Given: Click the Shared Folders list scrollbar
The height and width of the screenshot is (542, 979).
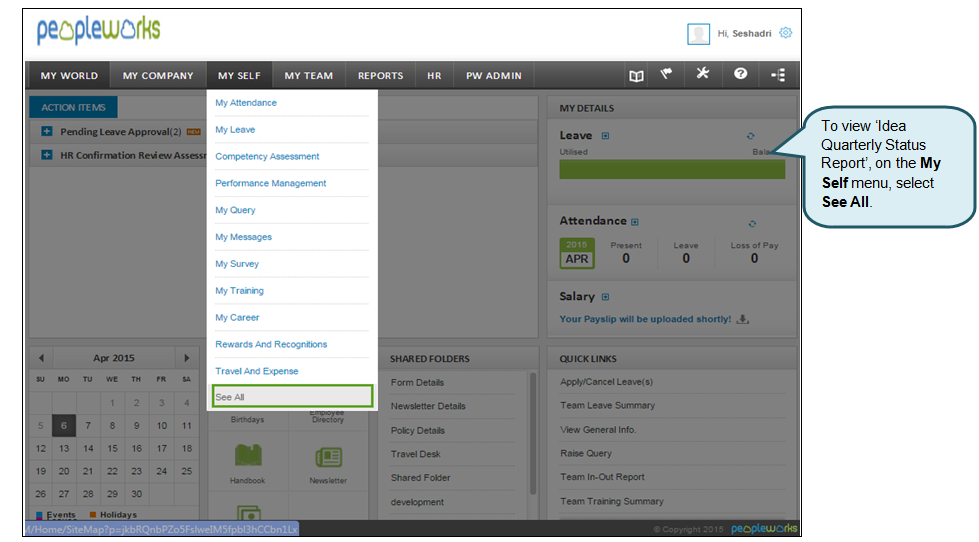Looking at the screenshot, I should click(533, 433).
